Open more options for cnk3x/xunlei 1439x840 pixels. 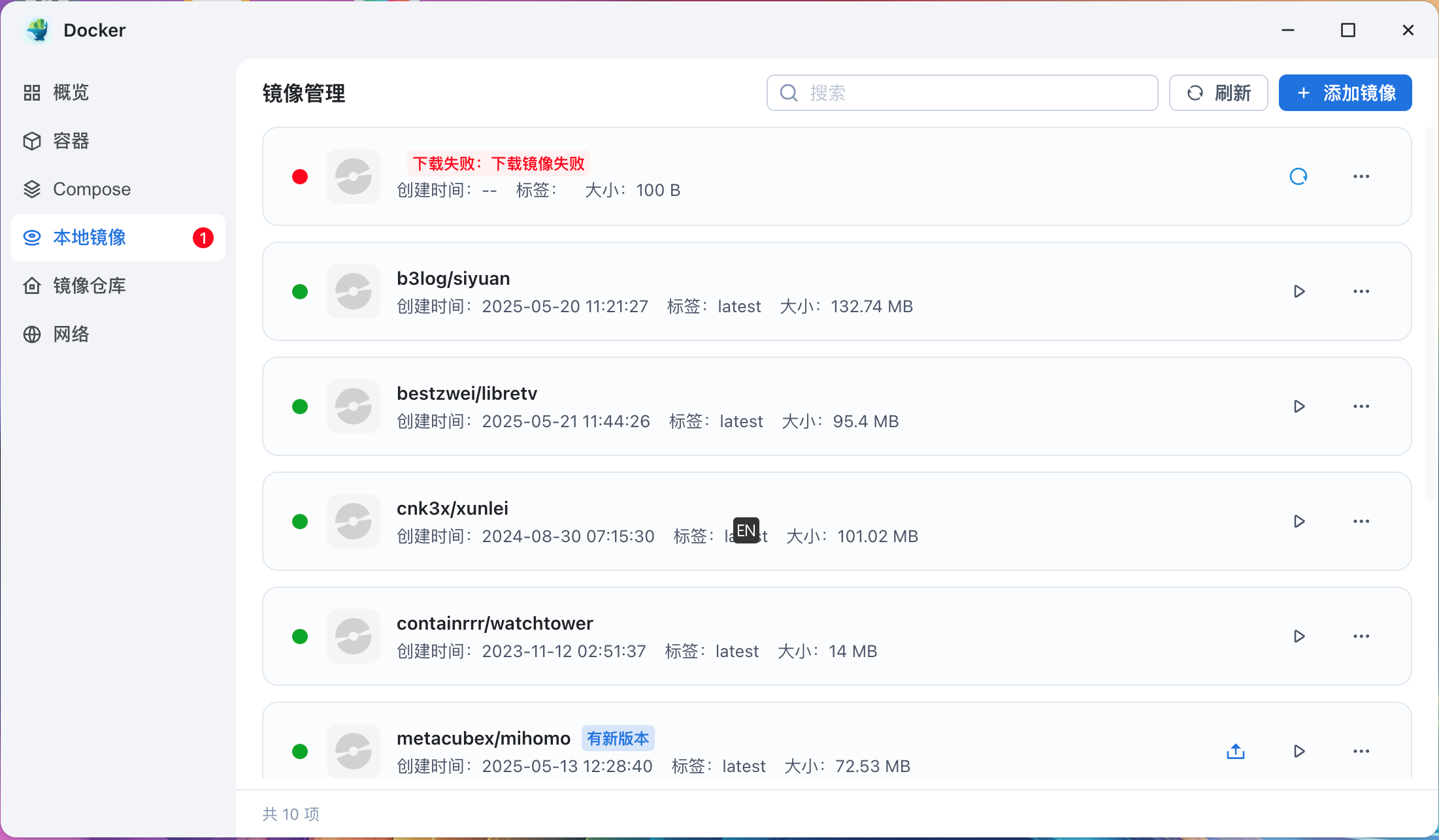click(1361, 521)
